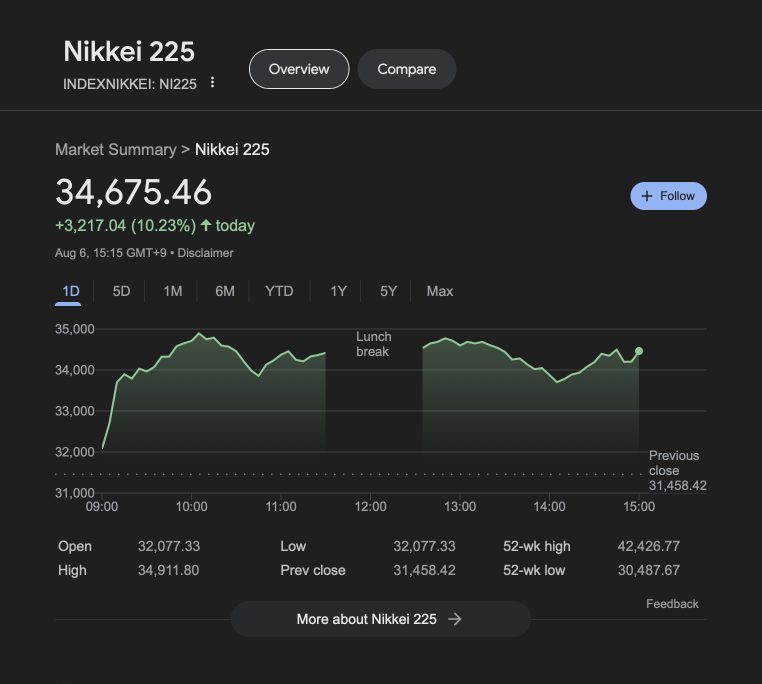Click the 09:00 time axis label
The width and height of the screenshot is (762, 684).
coord(102,507)
